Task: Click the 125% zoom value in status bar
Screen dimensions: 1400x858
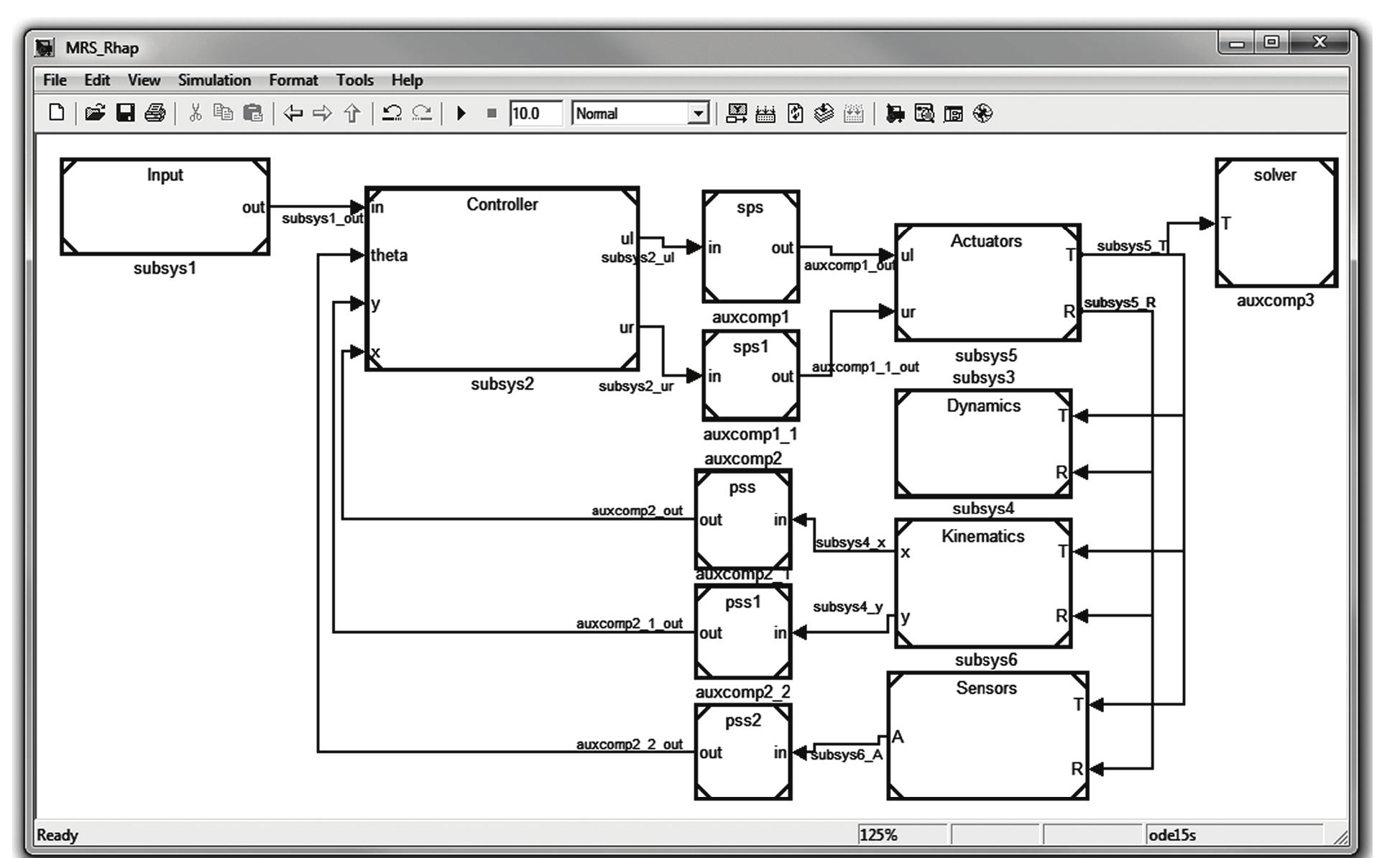Action: coord(878,835)
